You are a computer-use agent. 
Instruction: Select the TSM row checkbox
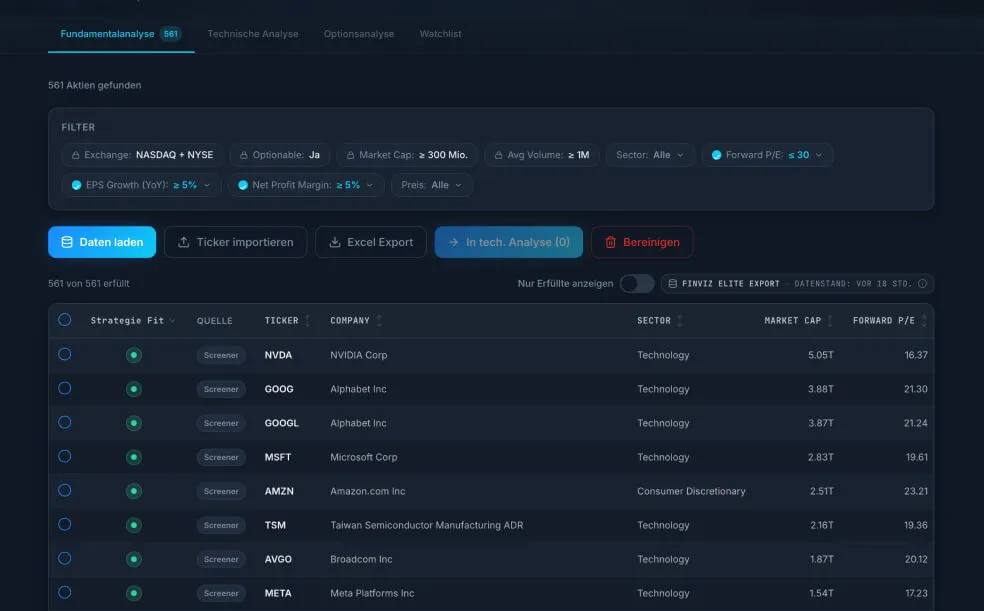click(65, 524)
